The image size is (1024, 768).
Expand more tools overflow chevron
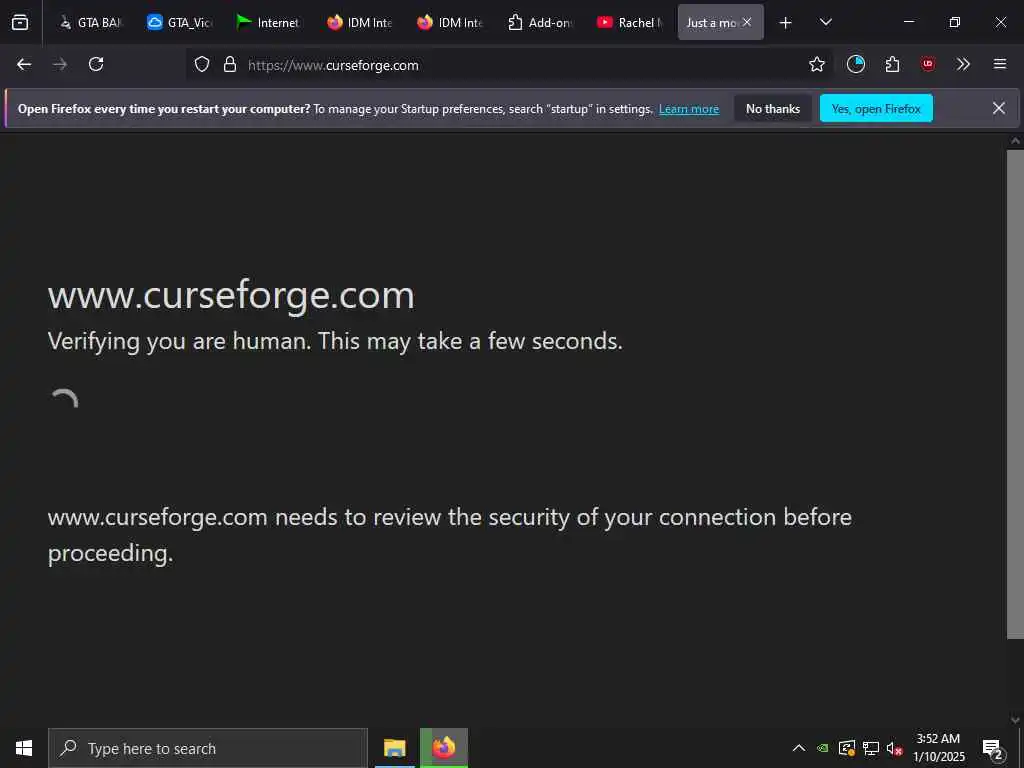pos(963,64)
